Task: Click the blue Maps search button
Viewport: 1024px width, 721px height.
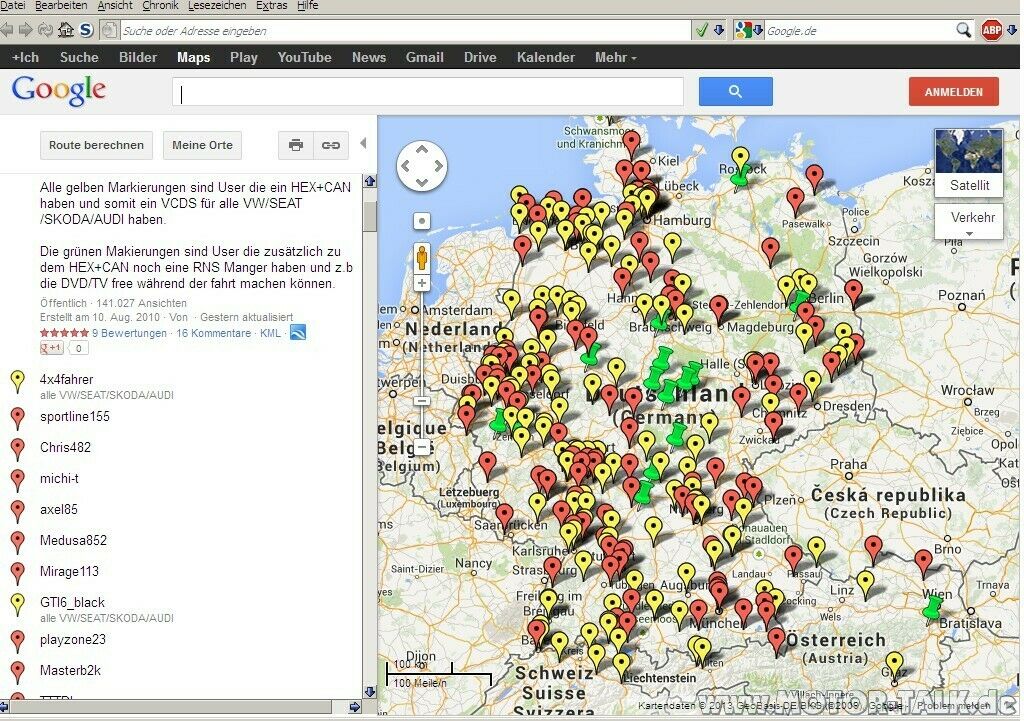Action: pyautogui.click(x=735, y=91)
